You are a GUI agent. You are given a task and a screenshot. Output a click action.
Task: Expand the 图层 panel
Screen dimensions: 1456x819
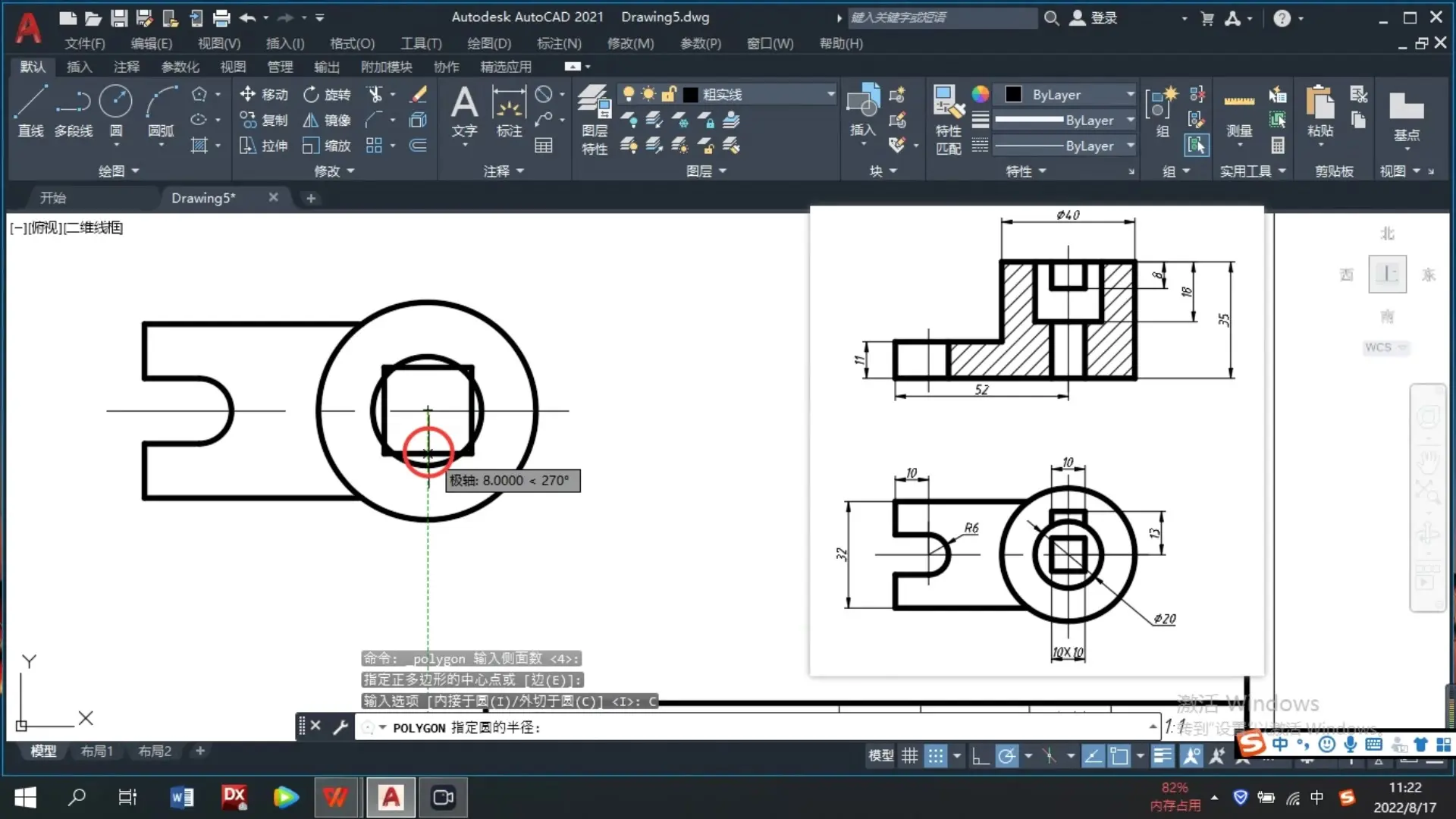706,171
